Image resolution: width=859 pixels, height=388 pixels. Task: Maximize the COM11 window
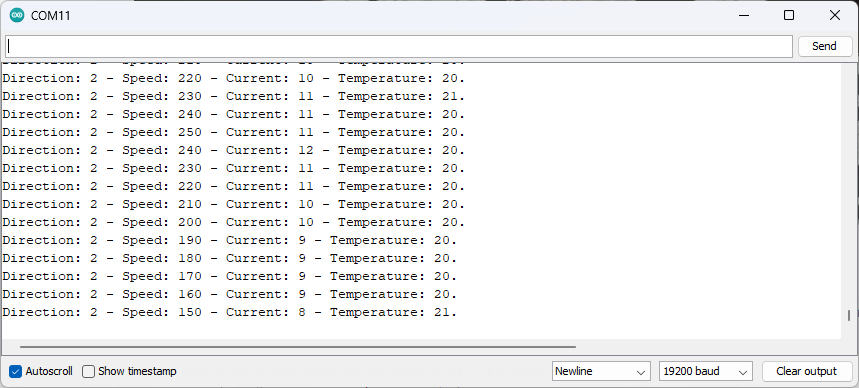pos(789,15)
